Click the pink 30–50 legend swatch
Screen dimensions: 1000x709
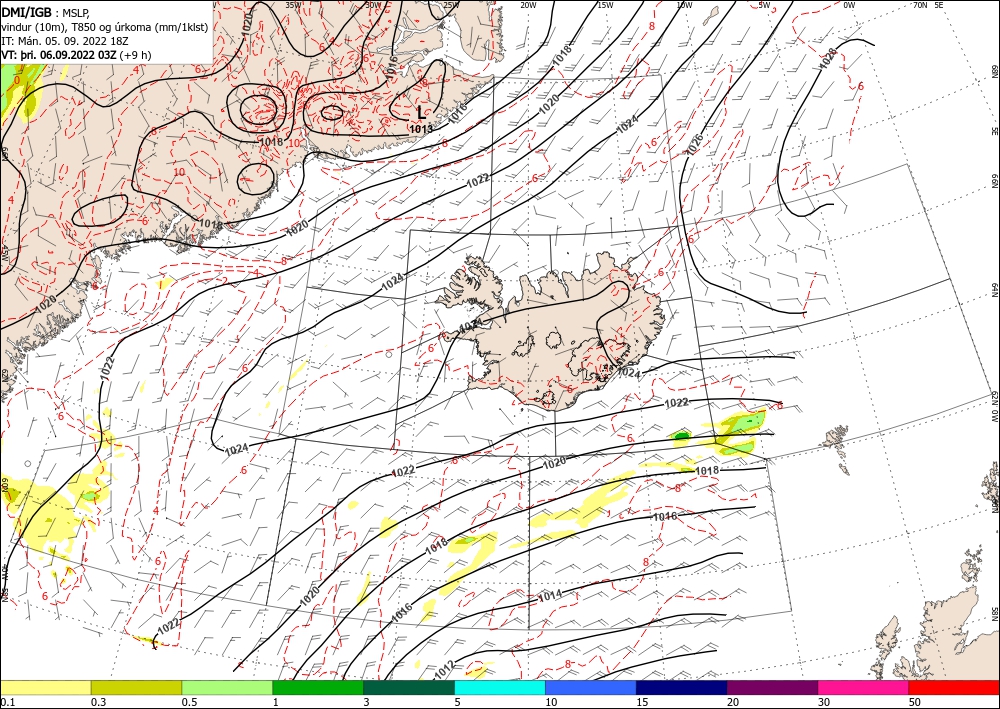[864, 687]
